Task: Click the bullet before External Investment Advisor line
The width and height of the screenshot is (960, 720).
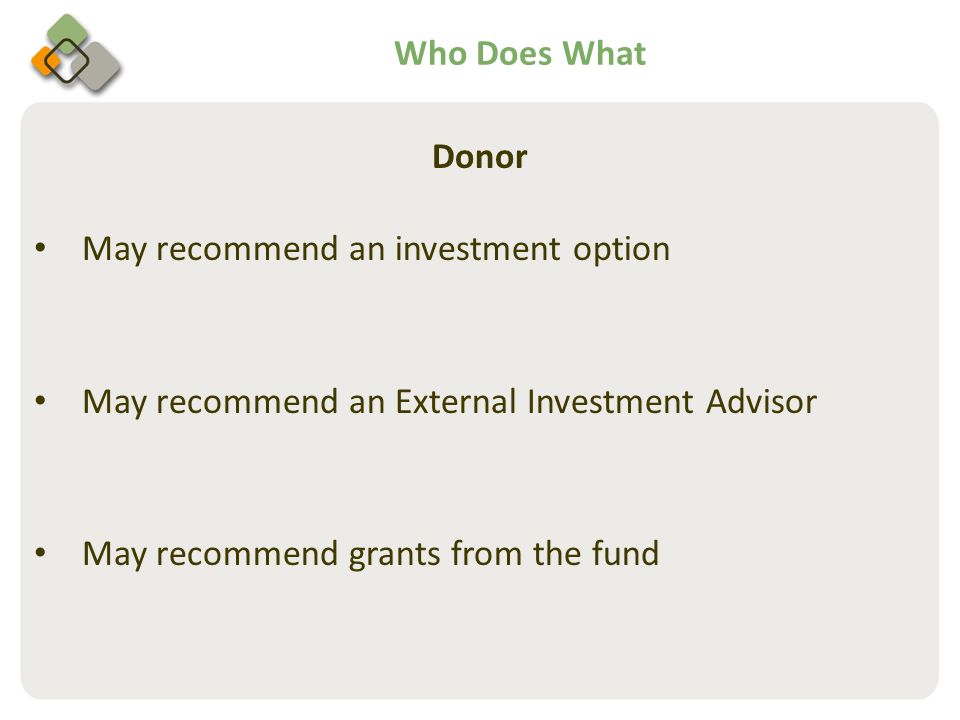Action: click(40, 401)
